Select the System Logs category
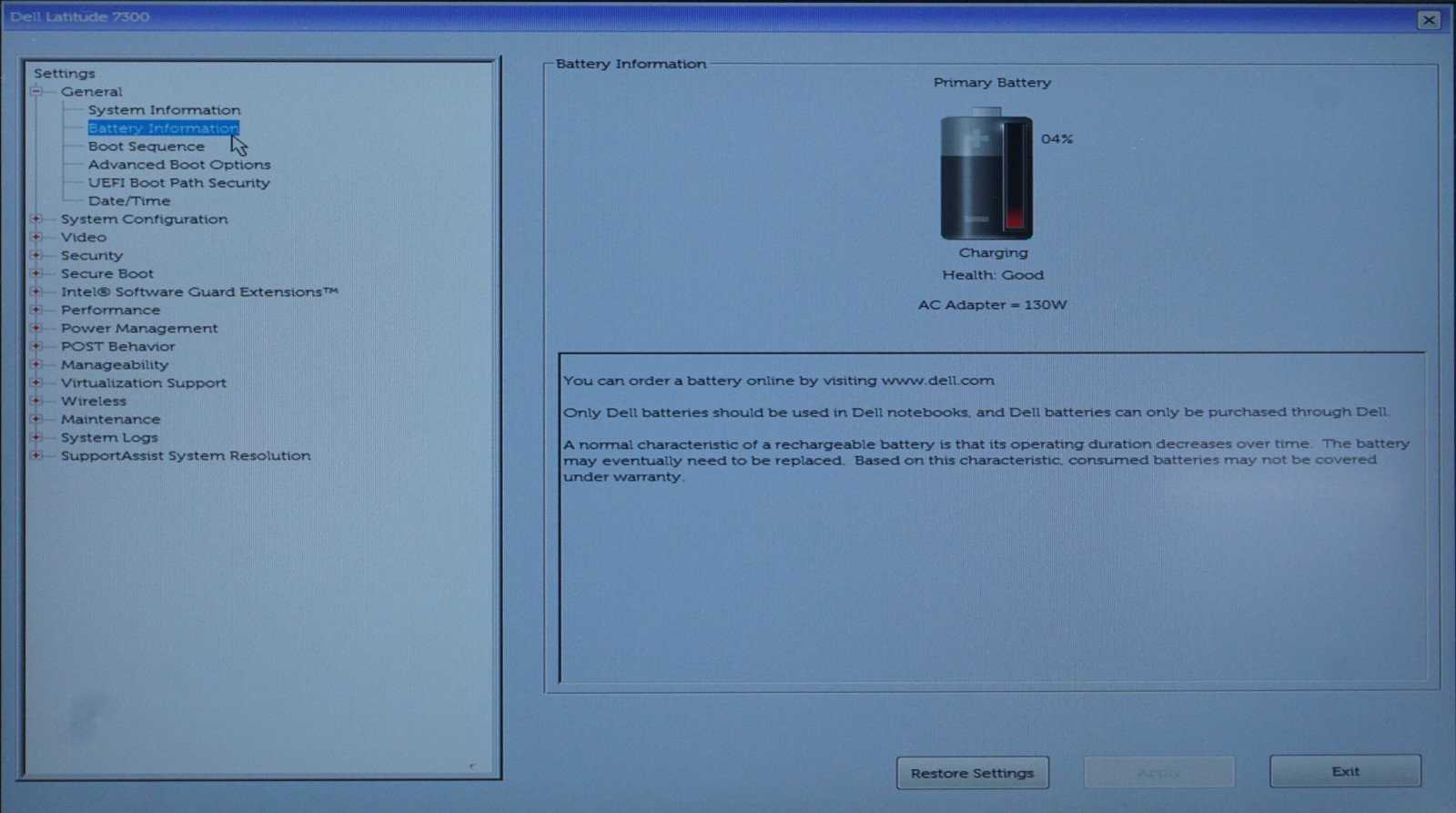Screen dimensions: 1456x813 pos(109,438)
